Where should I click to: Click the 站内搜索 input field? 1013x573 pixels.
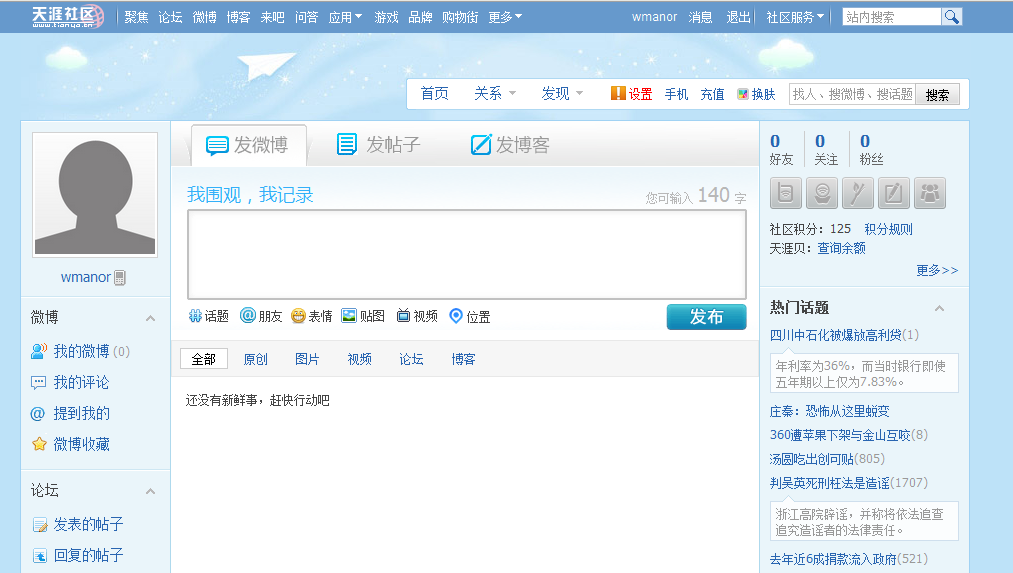pos(892,17)
